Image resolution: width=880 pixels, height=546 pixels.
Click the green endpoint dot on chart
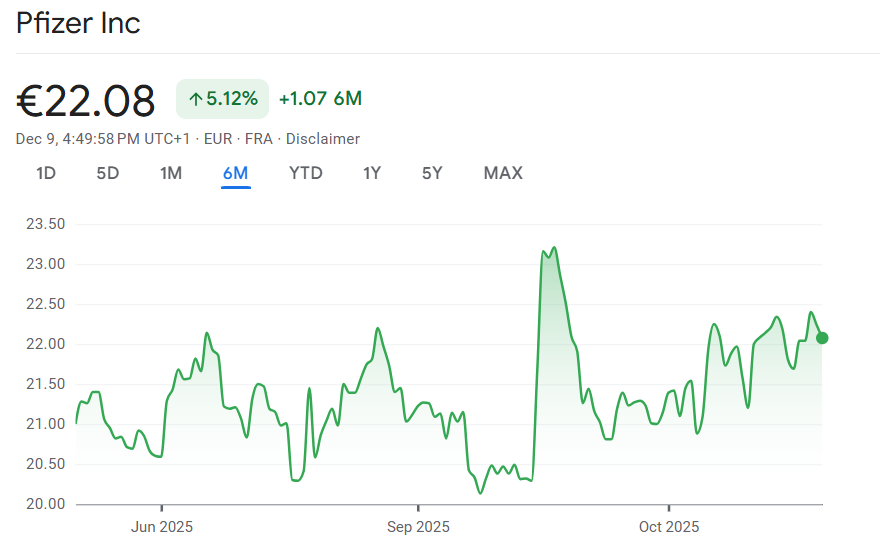pyautogui.click(x=822, y=338)
